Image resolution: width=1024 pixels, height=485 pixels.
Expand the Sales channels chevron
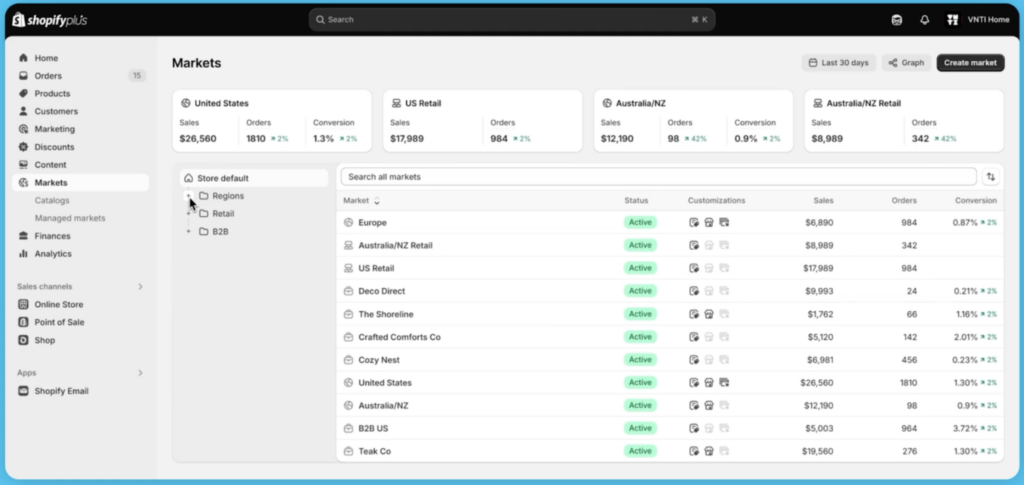140,287
